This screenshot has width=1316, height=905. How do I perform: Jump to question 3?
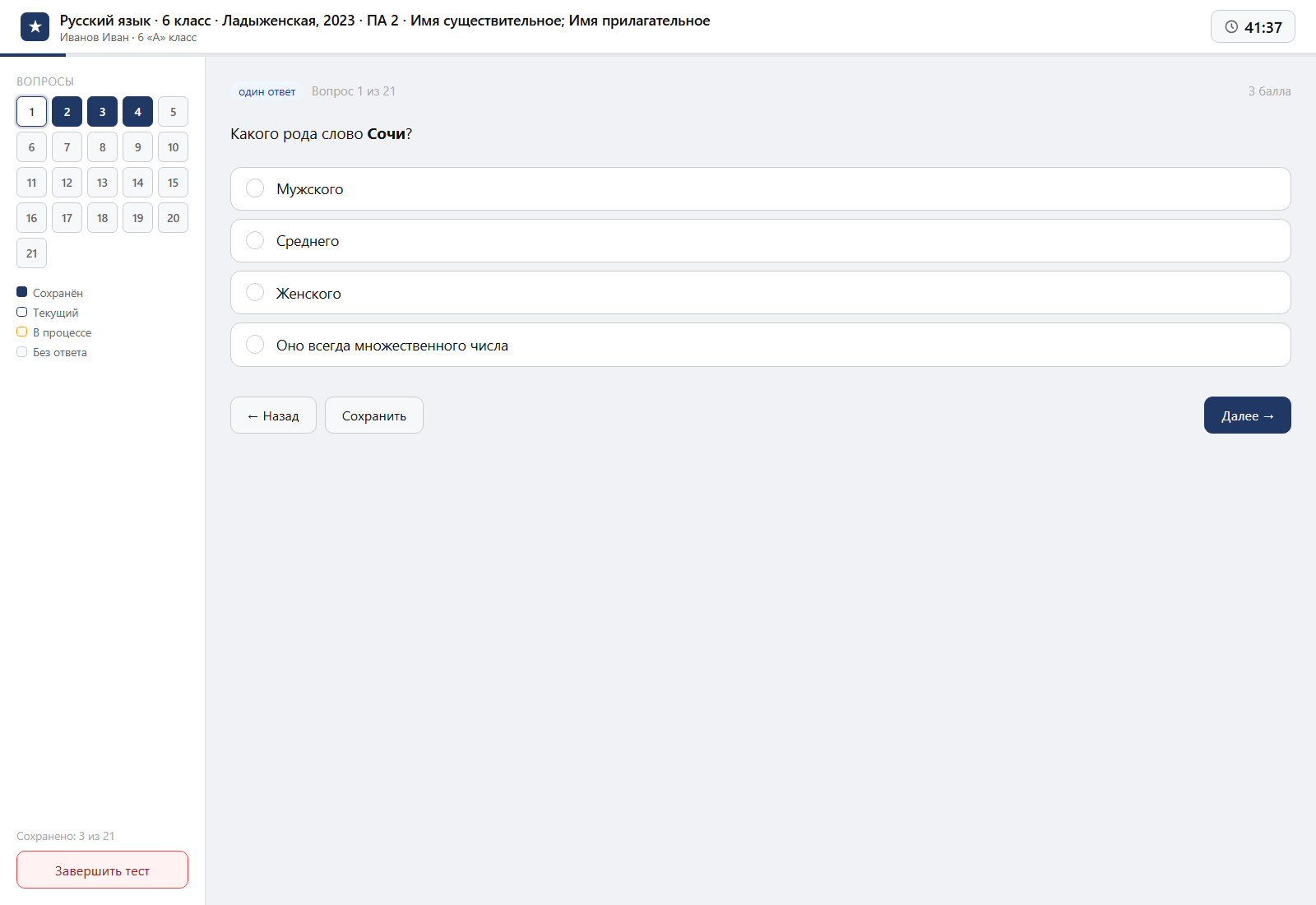pyautogui.click(x=102, y=112)
